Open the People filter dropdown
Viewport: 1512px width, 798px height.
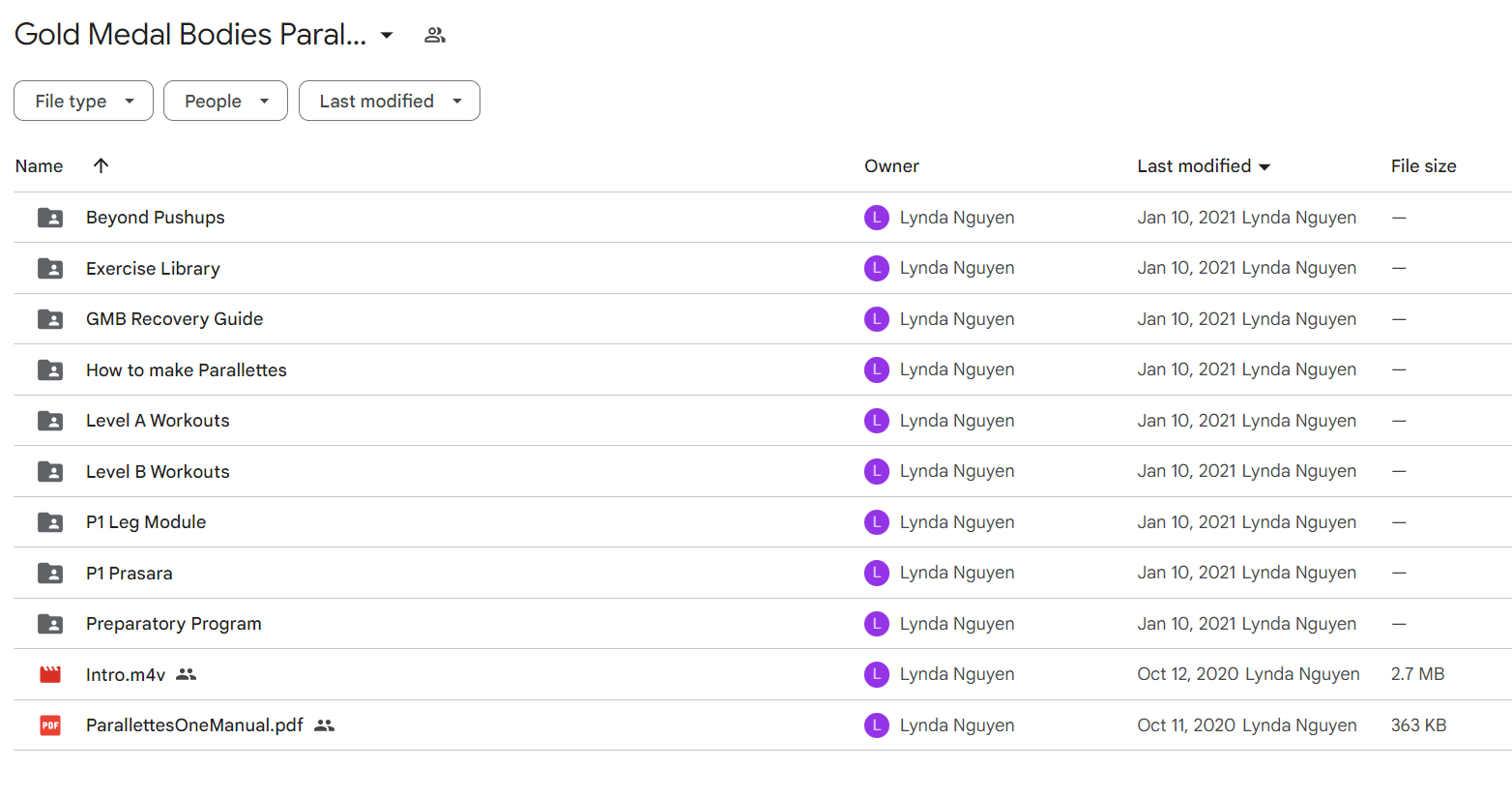(225, 101)
